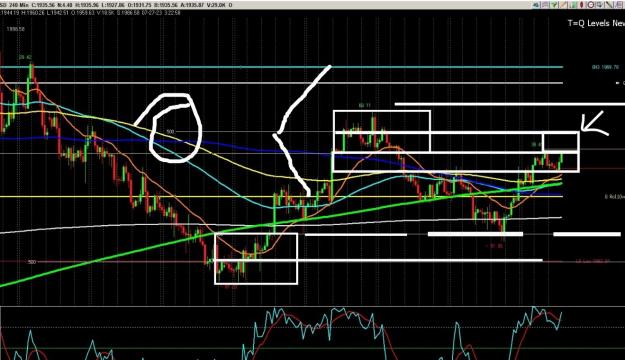Click the last purple grid icon in toolbar
Image resolution: width=625 pixels, height=360 pixels.
coord(619,5)
